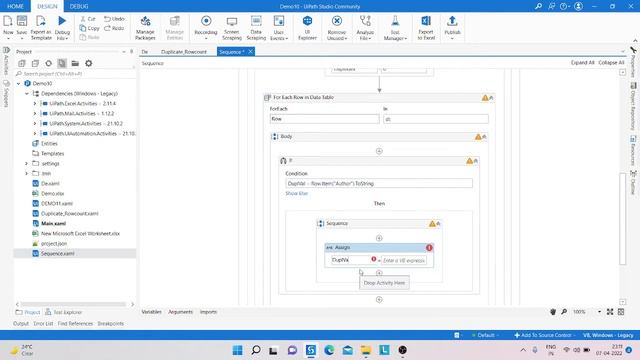The height and width of the screenshot is (360, 640).
Task: Click the search icon in title bar
Action: click(538, 6)
